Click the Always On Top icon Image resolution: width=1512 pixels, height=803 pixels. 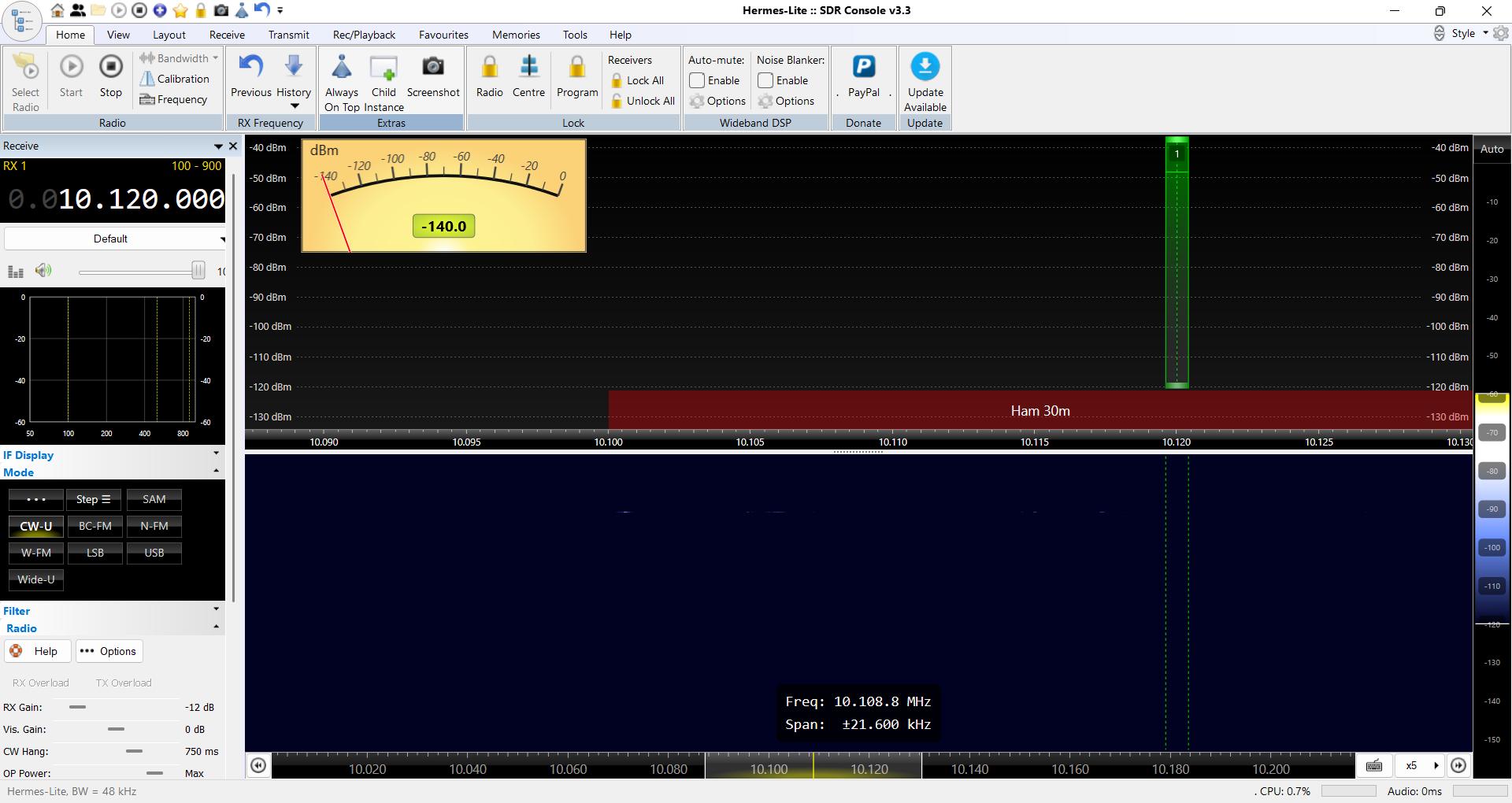(x=341, y=68)
